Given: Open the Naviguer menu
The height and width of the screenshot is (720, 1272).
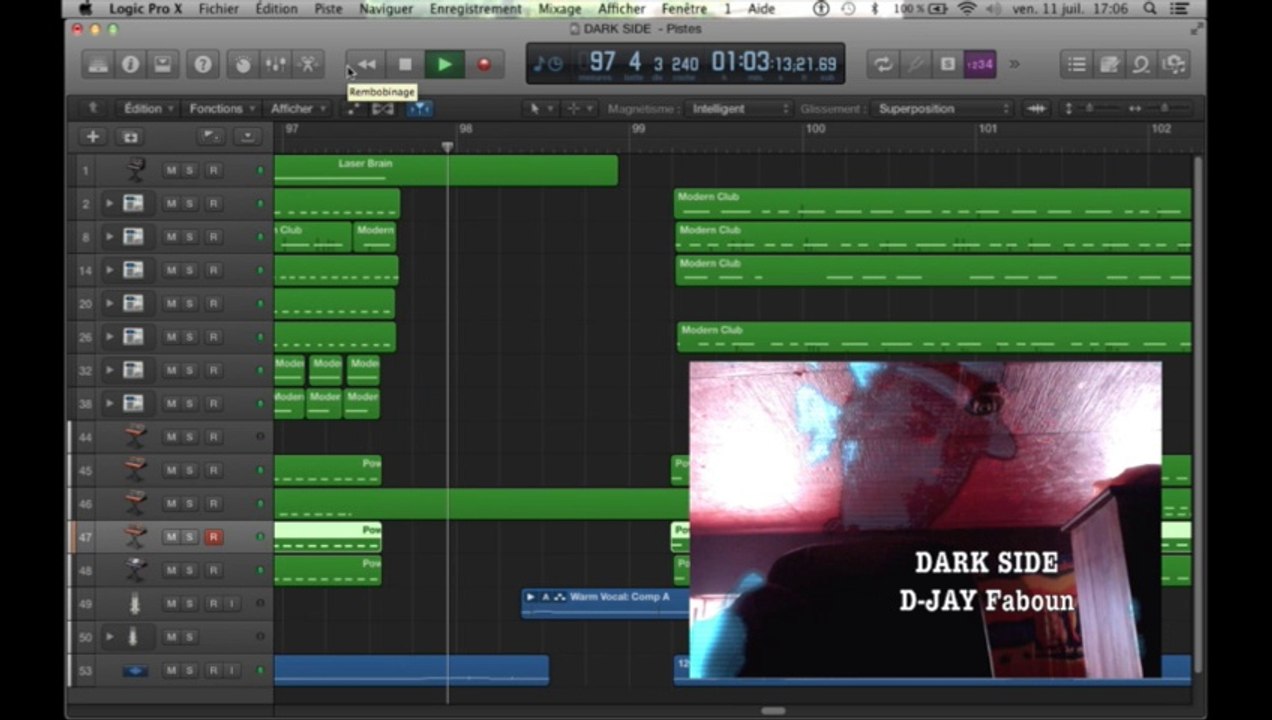Looking at the screenshot, I should click(386, 9).
